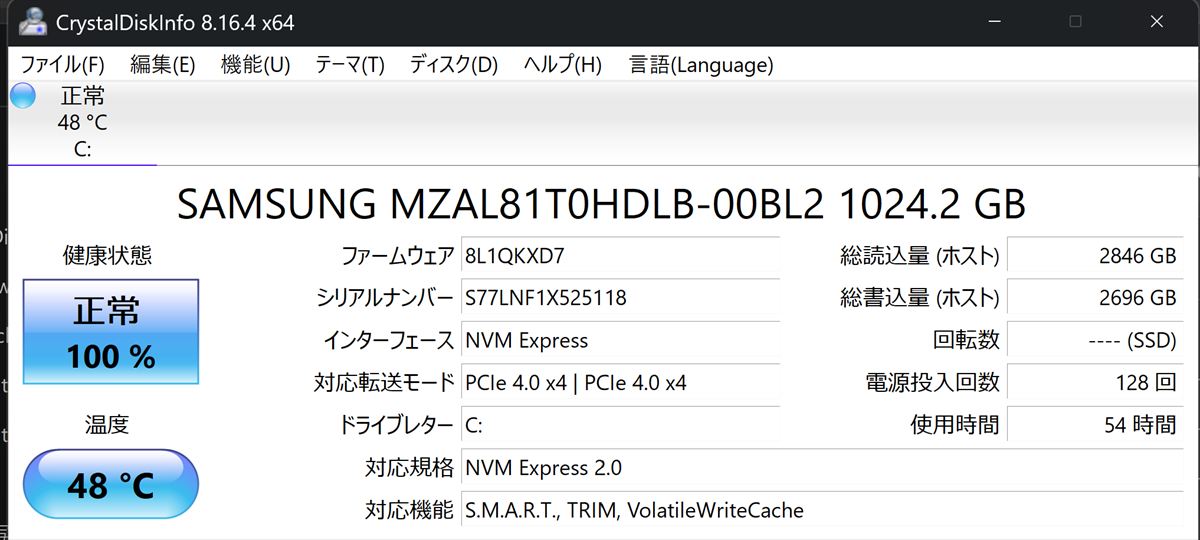The image size is (1200, 540).
Task: Open the ファイル(F) menu
Action: pos(62,65)
